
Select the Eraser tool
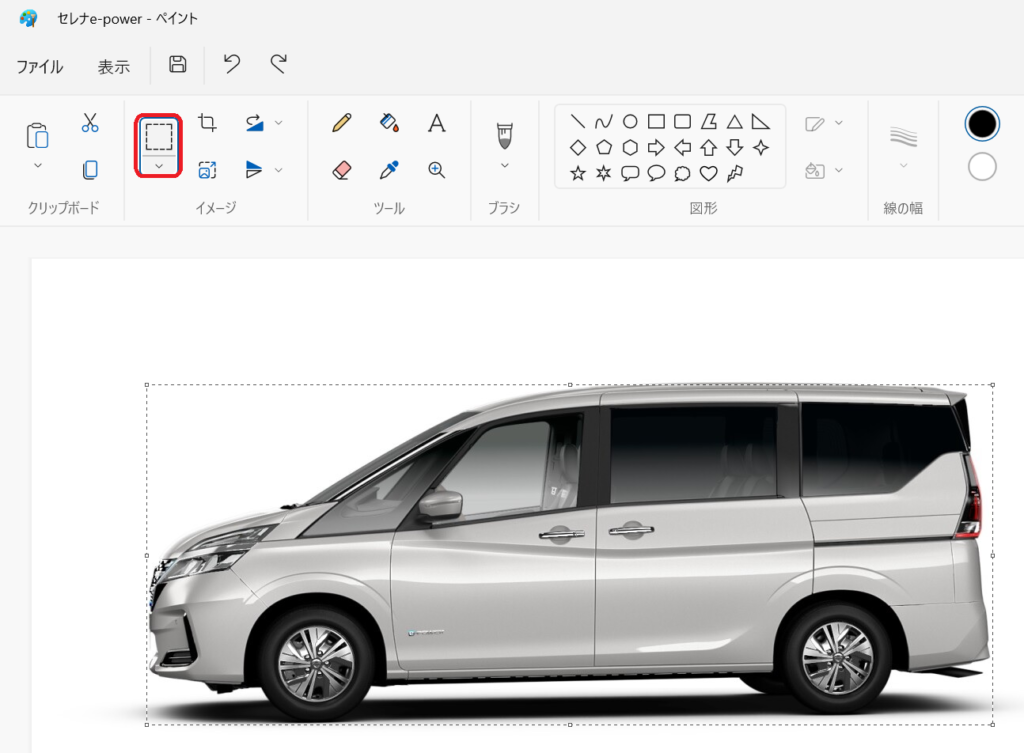342,170
